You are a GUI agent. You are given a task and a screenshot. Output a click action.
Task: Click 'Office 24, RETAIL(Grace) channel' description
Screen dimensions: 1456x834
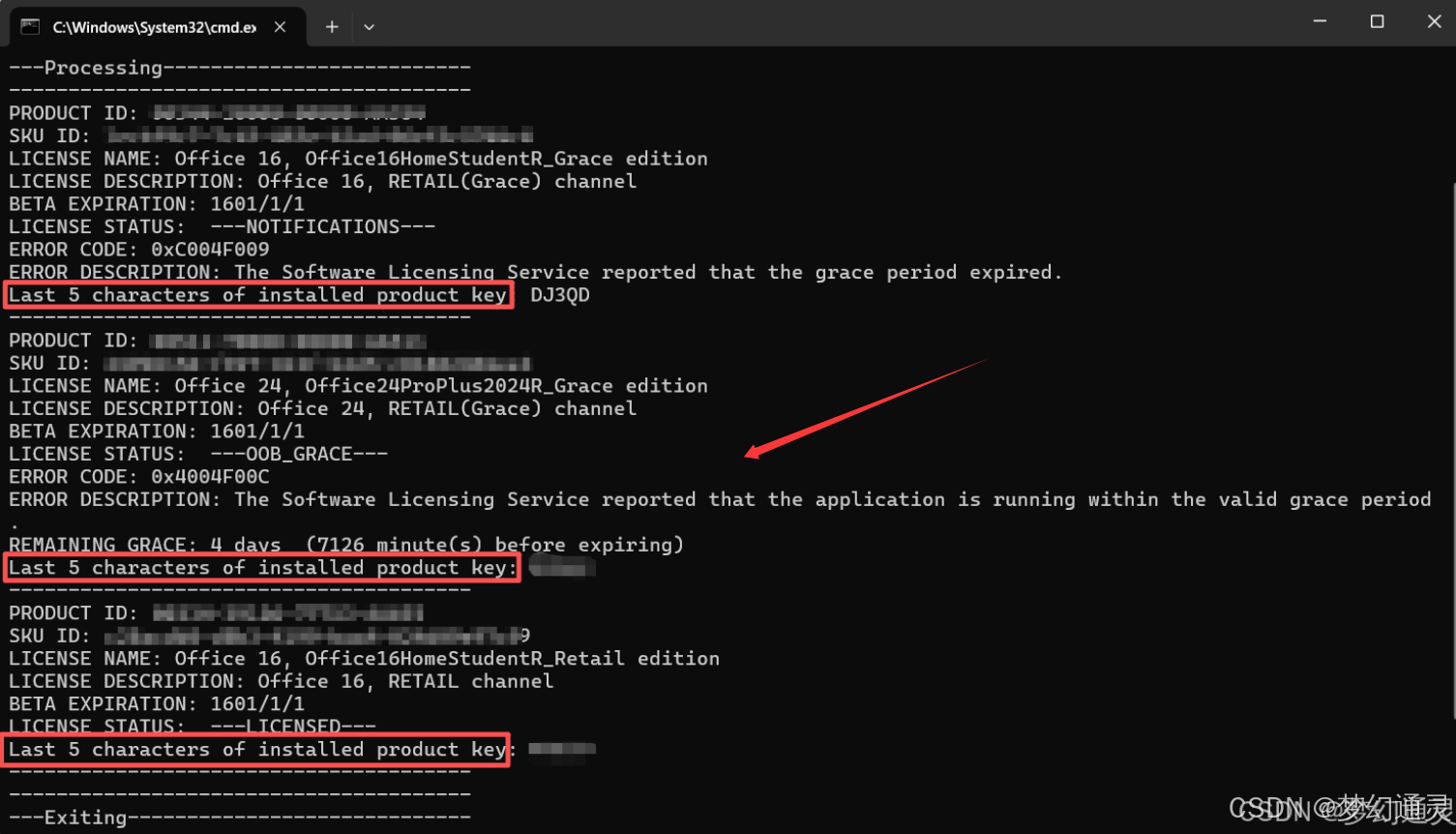point(447,408)
